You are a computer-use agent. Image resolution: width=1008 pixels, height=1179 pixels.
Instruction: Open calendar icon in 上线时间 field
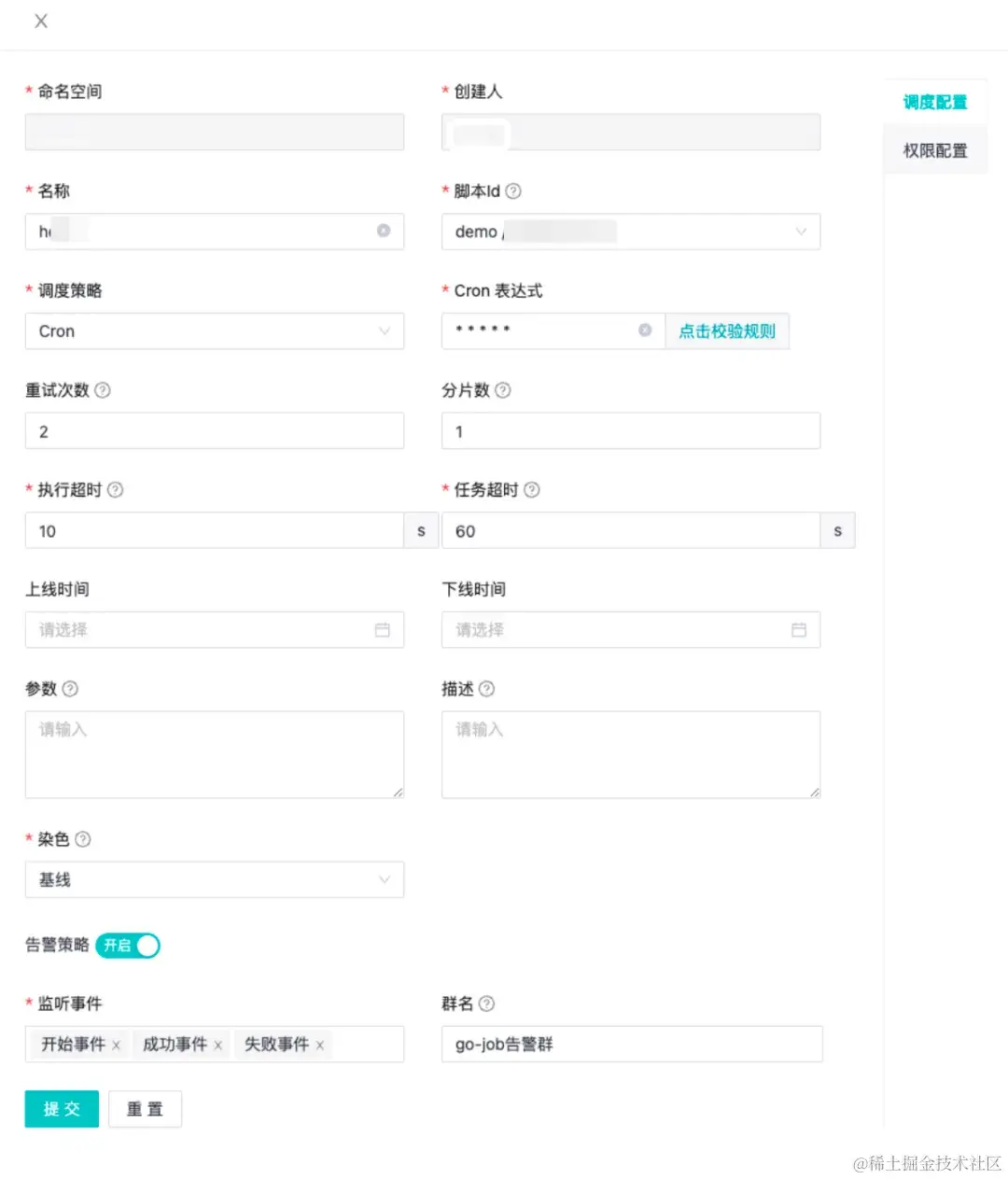(383, 630)
